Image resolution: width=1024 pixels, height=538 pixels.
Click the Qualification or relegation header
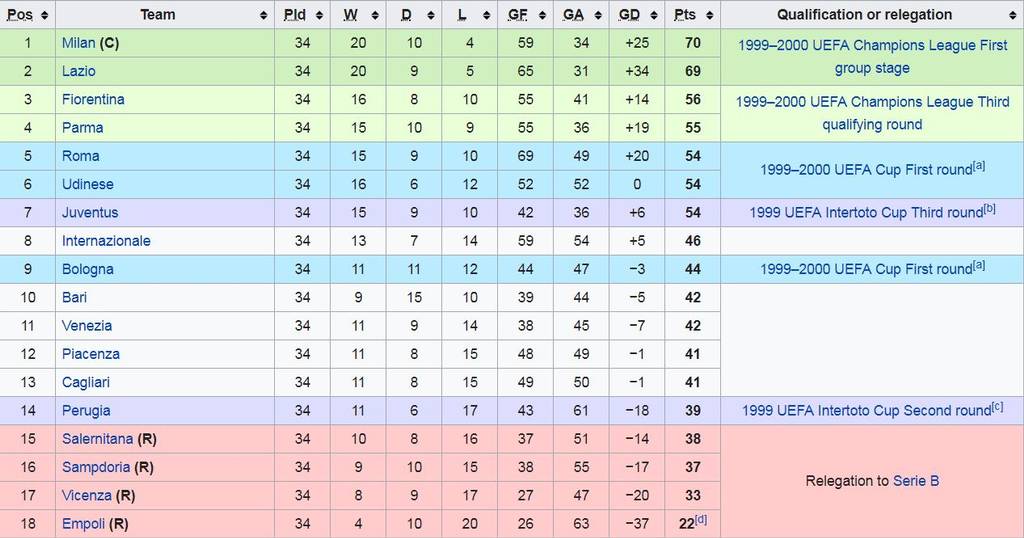[x=864, y=15]
